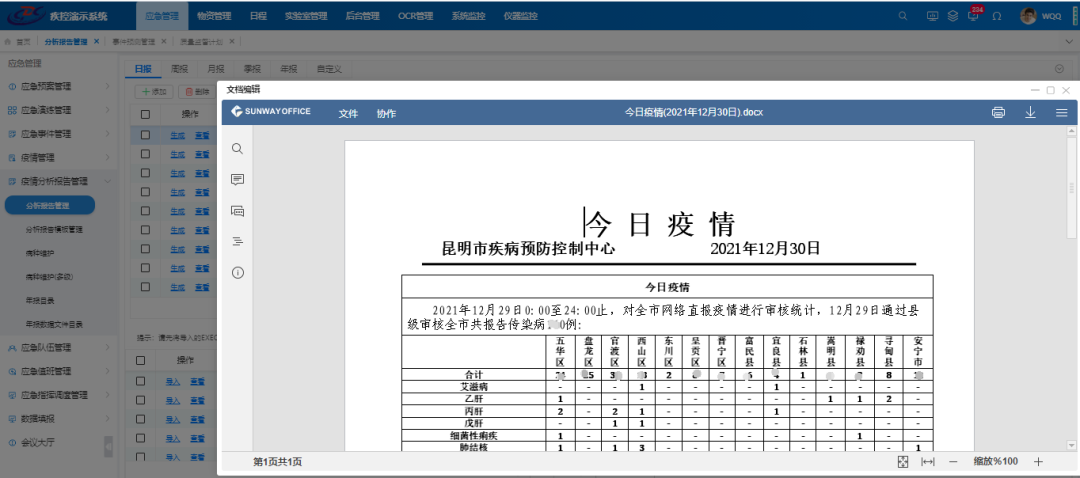Print the document with the printer icon
Screen dimensions: 1080x478
(998, 113)
